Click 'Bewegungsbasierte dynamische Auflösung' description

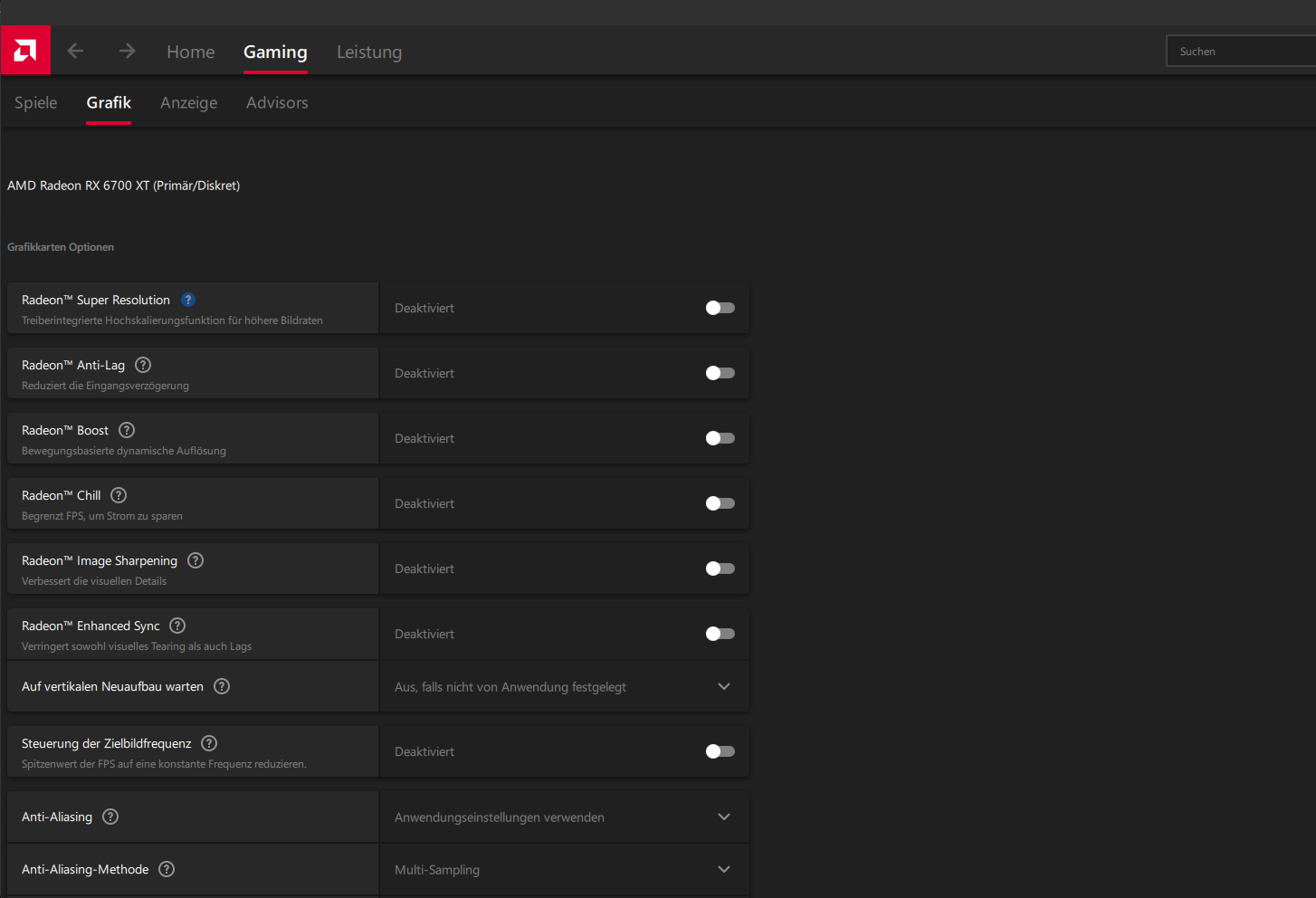124,451
